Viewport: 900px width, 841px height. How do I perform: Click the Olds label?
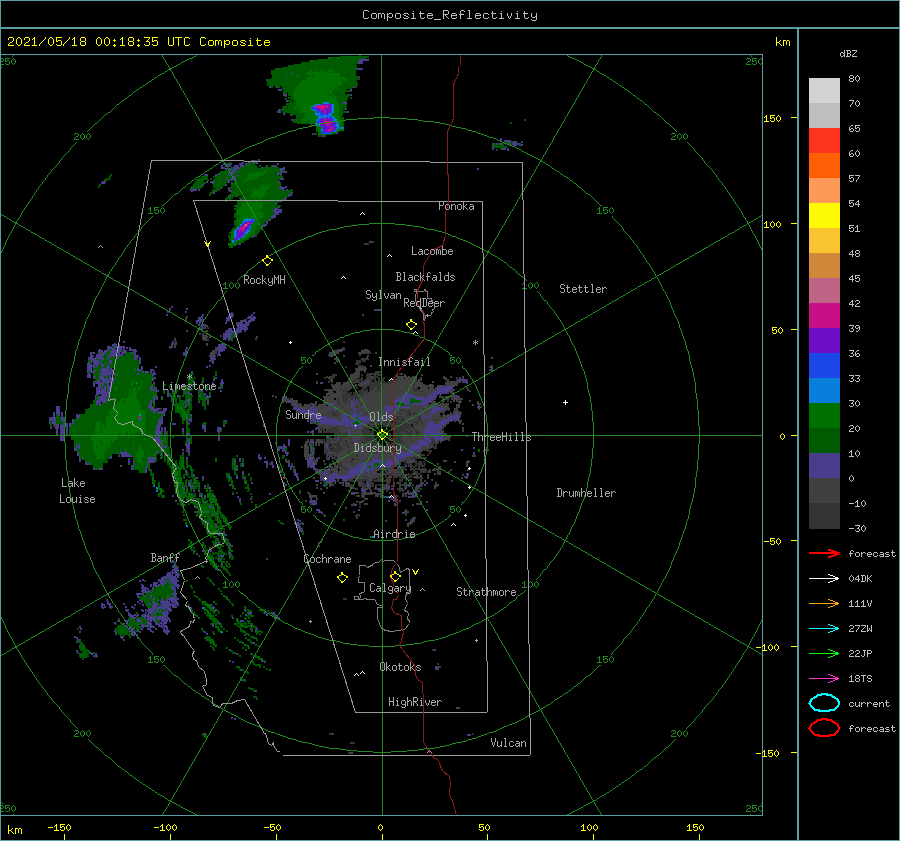381,417
